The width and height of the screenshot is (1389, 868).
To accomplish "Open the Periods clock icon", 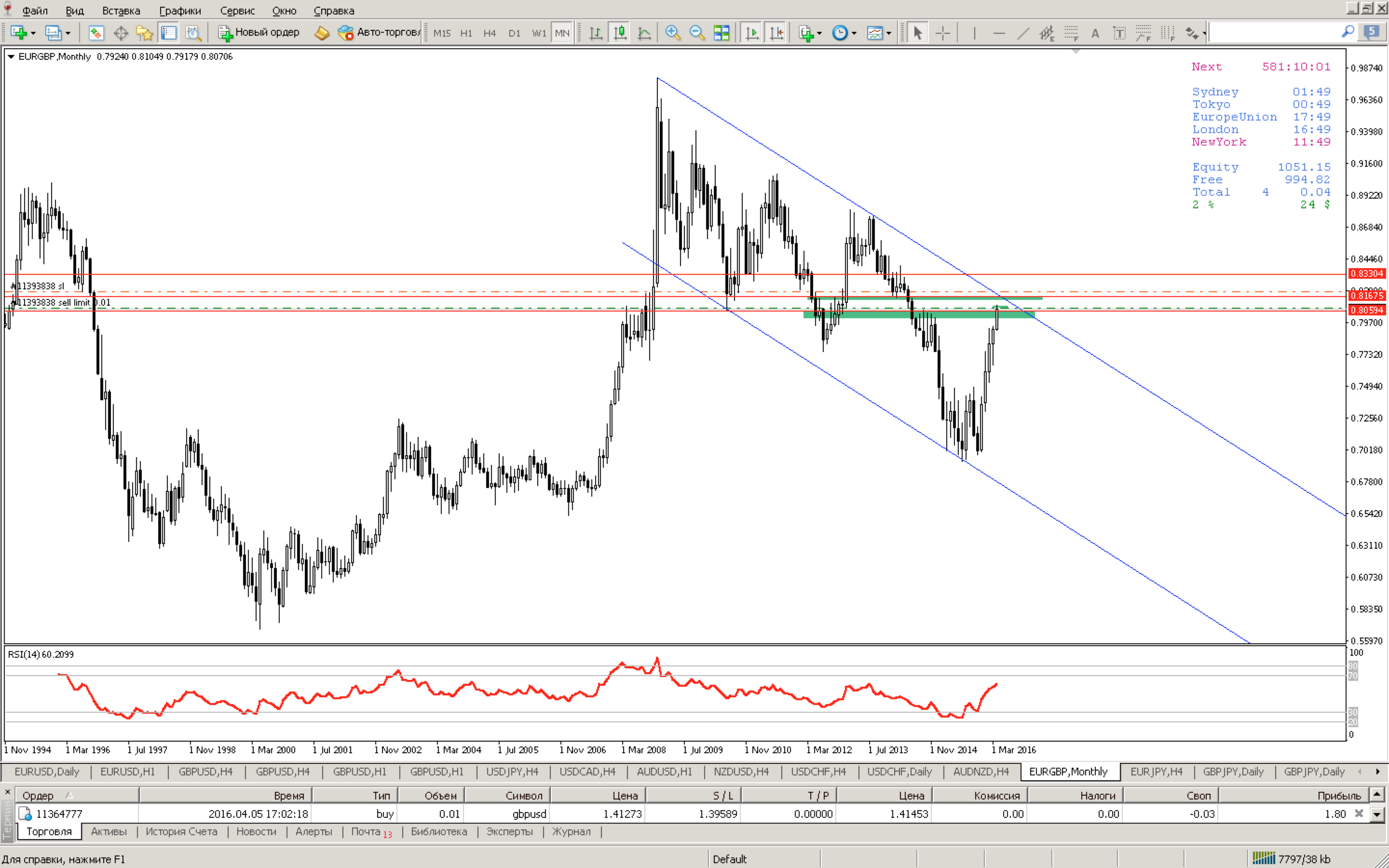I will click(x=840, y=33).
